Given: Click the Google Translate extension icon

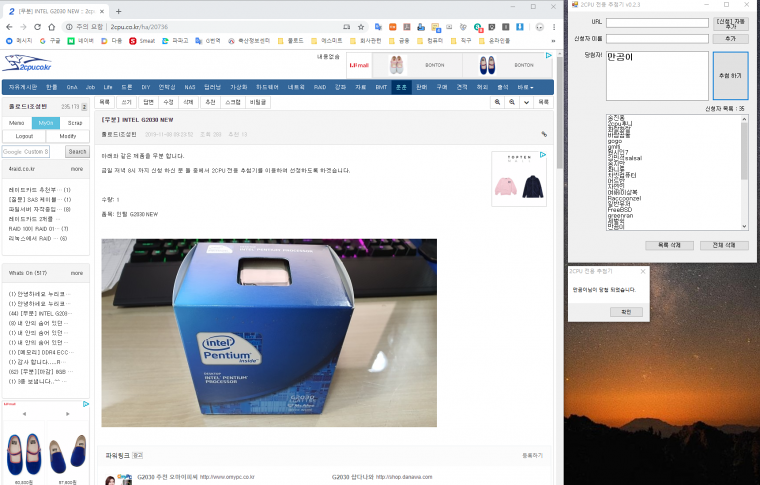Looking at the screenshot, I should [379, 27].
